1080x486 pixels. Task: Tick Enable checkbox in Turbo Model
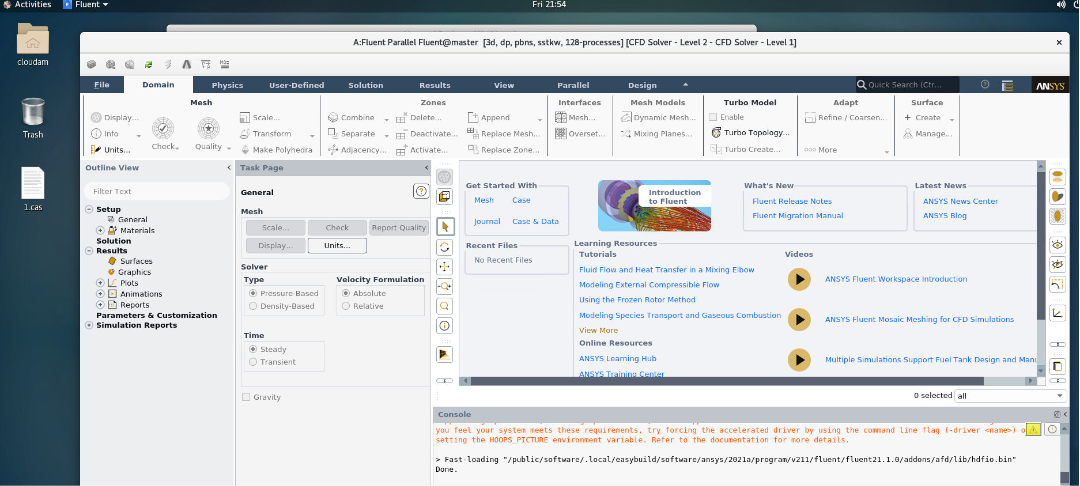tap(713, 117)
